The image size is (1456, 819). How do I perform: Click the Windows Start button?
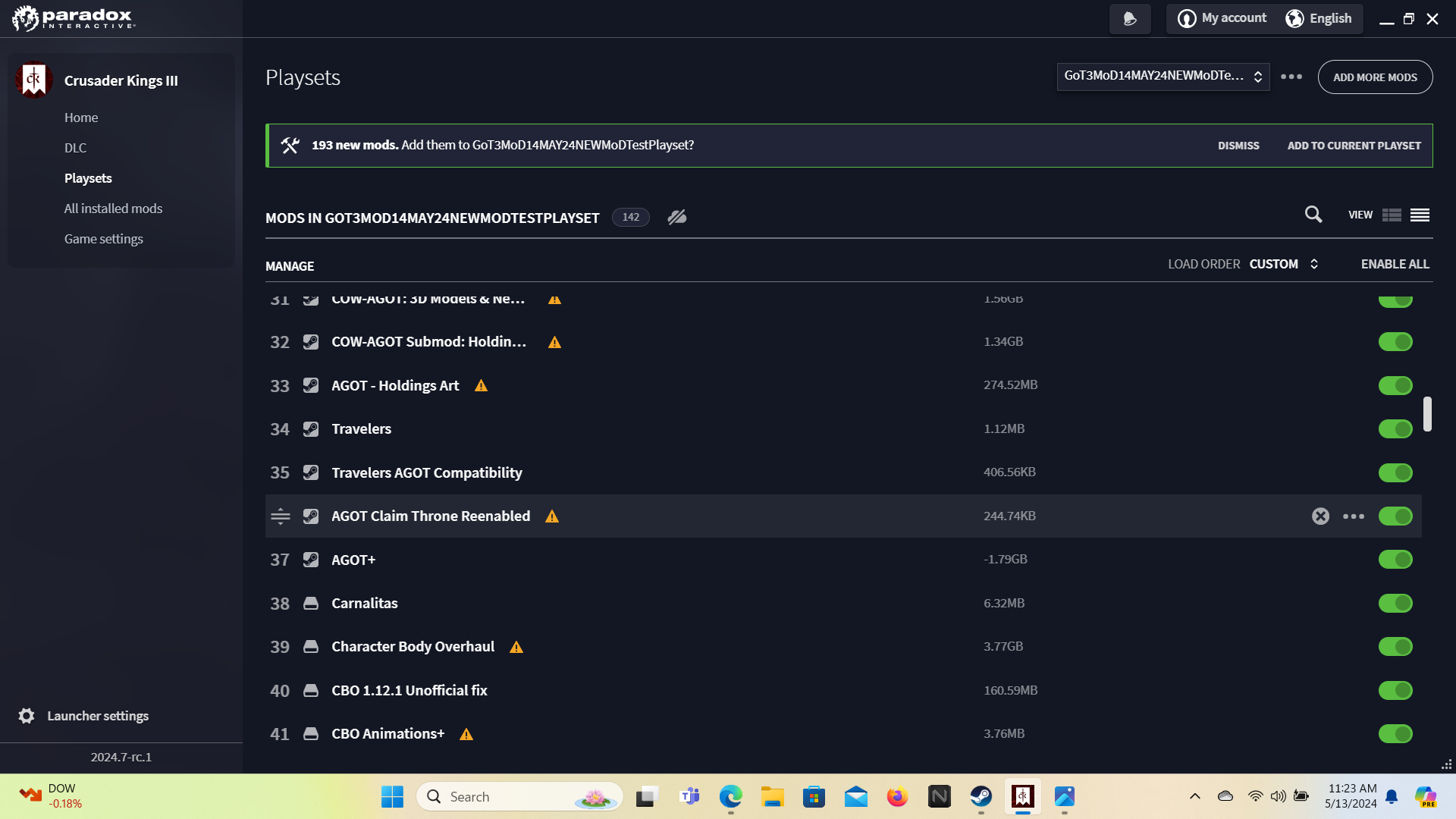392,796
